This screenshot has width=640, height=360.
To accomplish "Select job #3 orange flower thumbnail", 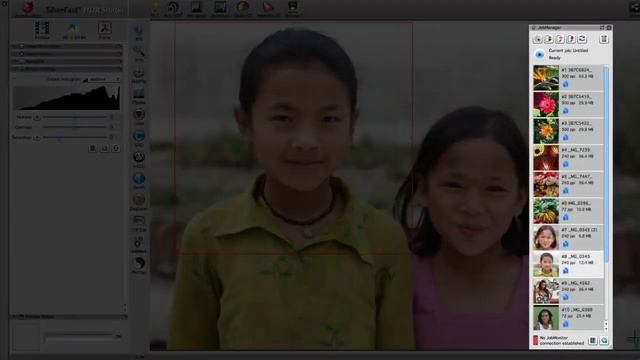I will point(546,131).
